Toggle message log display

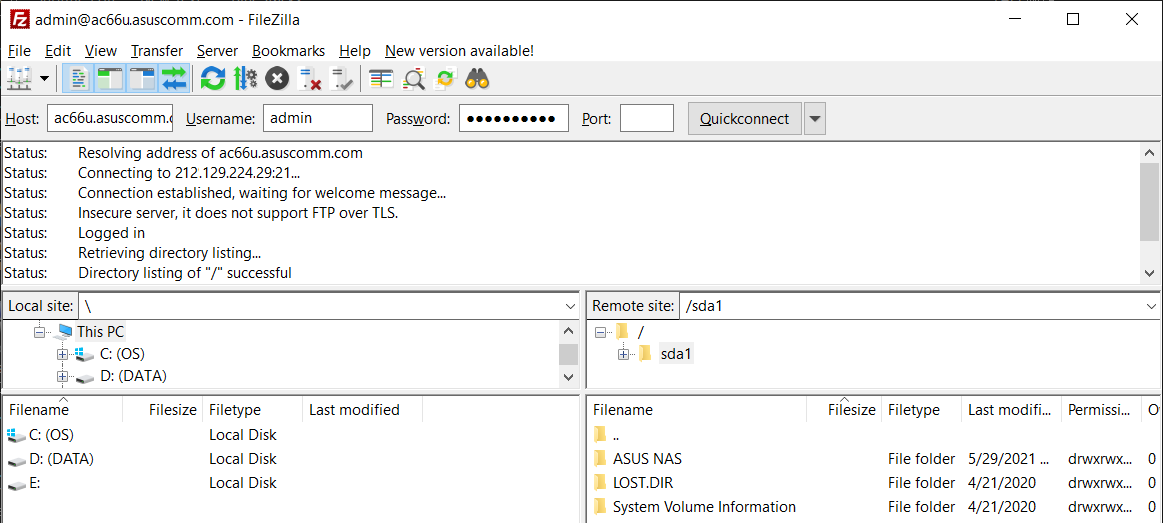78,78
